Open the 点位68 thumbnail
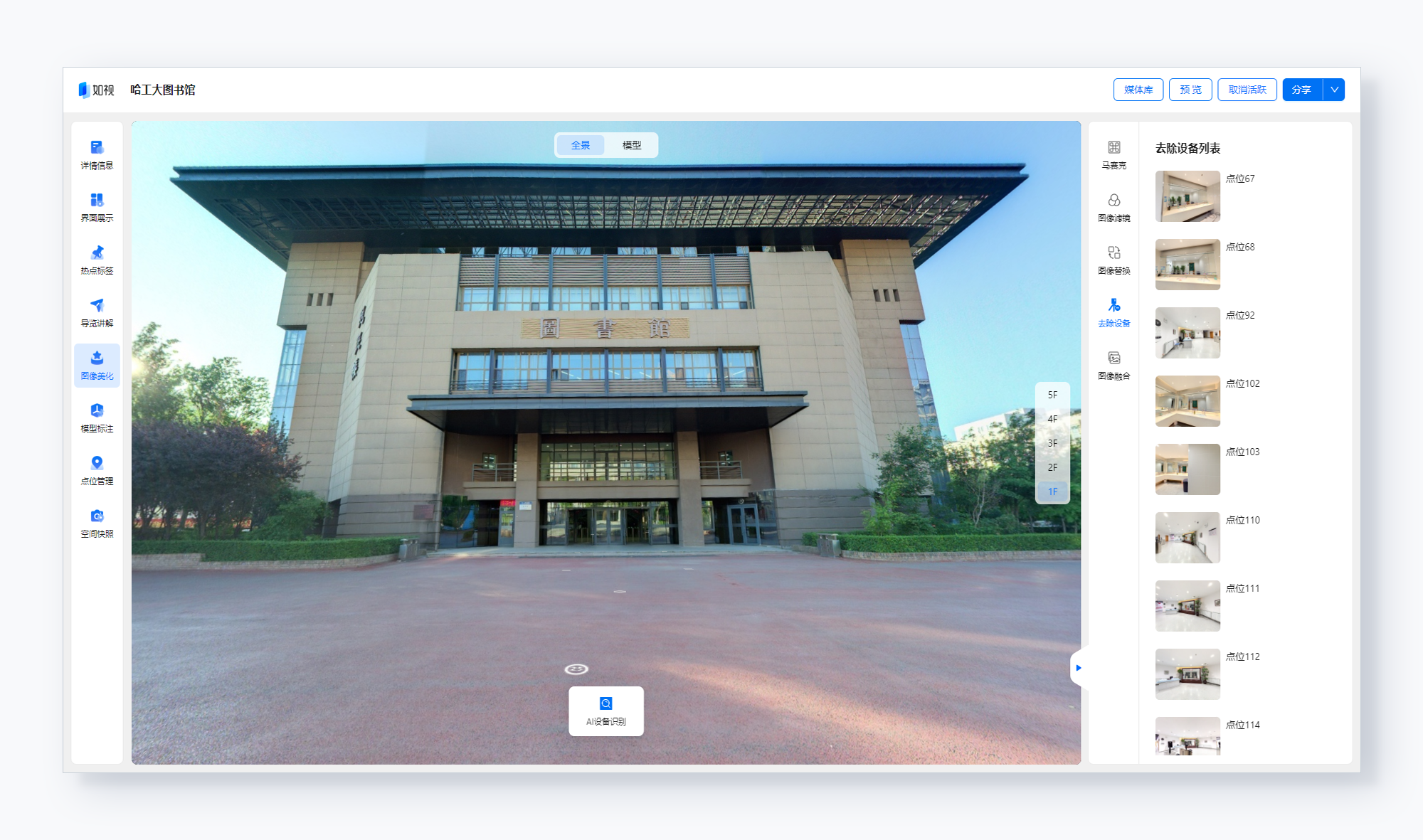Viewport: 1423px width, 840px height. click(1187, 265)
